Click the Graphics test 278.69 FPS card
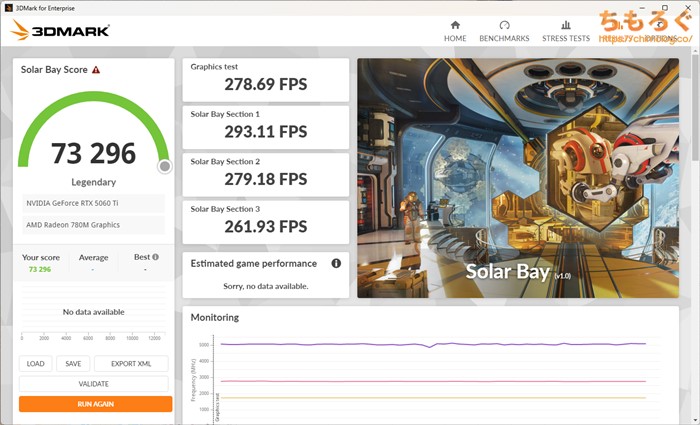Viewport: 700px width, 425px height. click(266, 80)
